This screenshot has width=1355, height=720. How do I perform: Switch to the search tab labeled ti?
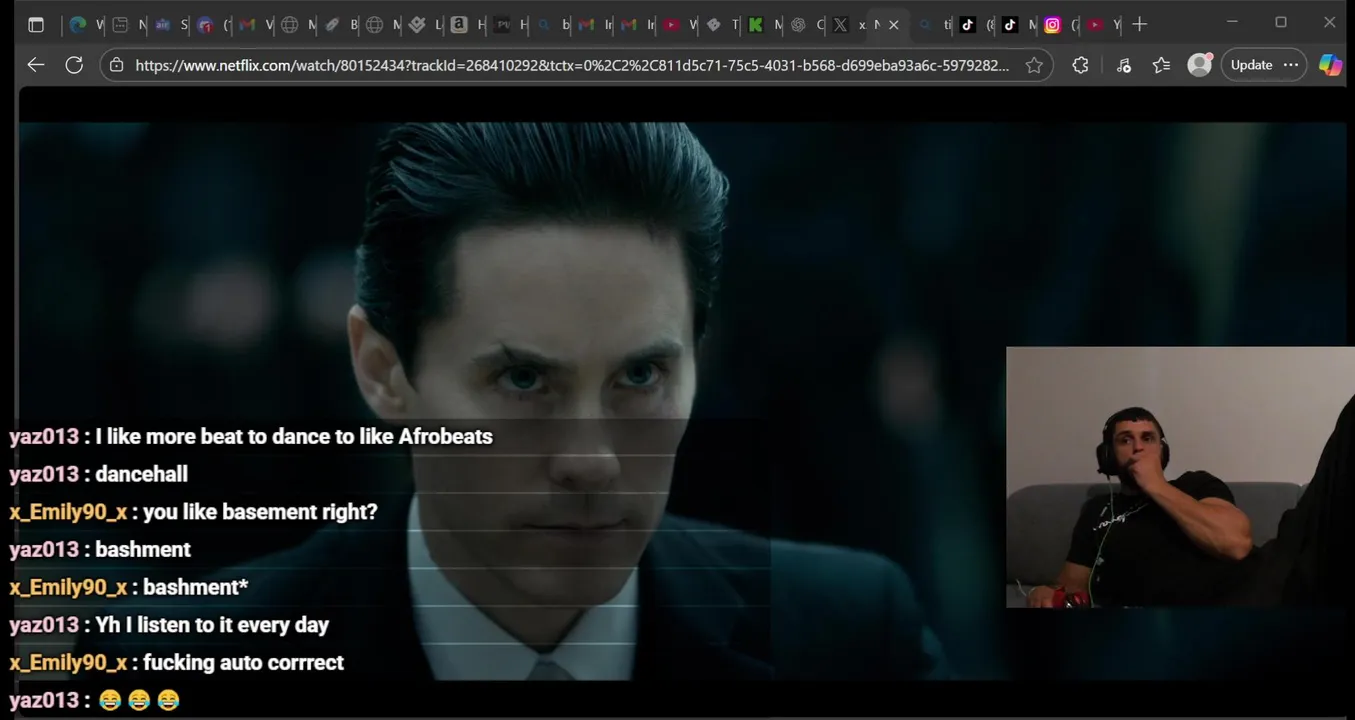tap(934, 25)
